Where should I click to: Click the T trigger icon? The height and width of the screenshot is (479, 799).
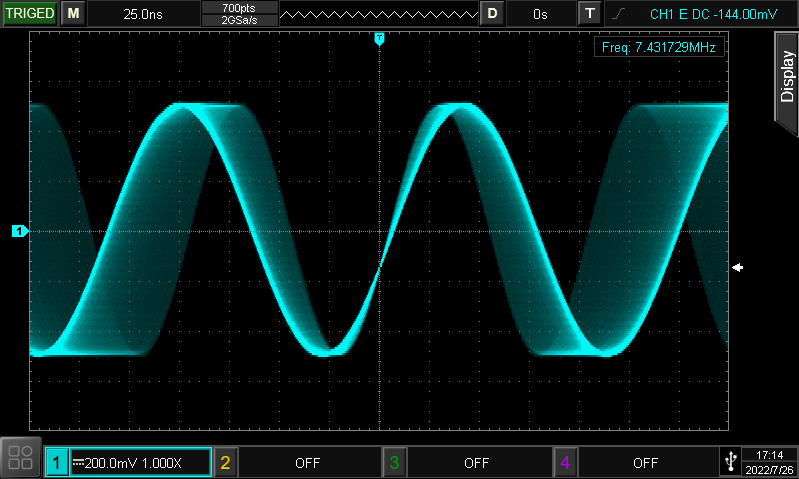point(590,14)
